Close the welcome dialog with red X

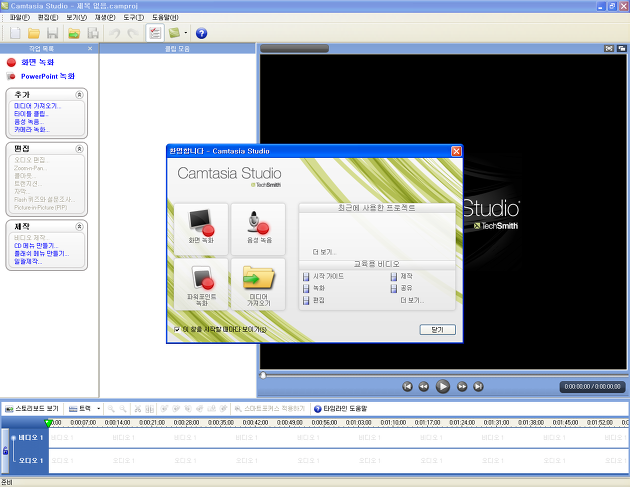[456, 151]
